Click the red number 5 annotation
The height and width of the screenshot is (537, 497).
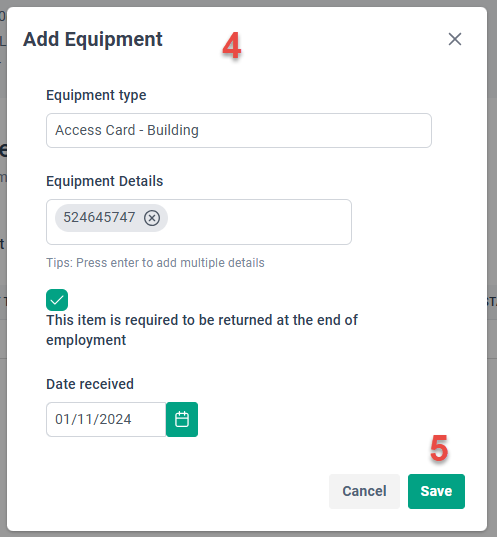pos(439,448)
